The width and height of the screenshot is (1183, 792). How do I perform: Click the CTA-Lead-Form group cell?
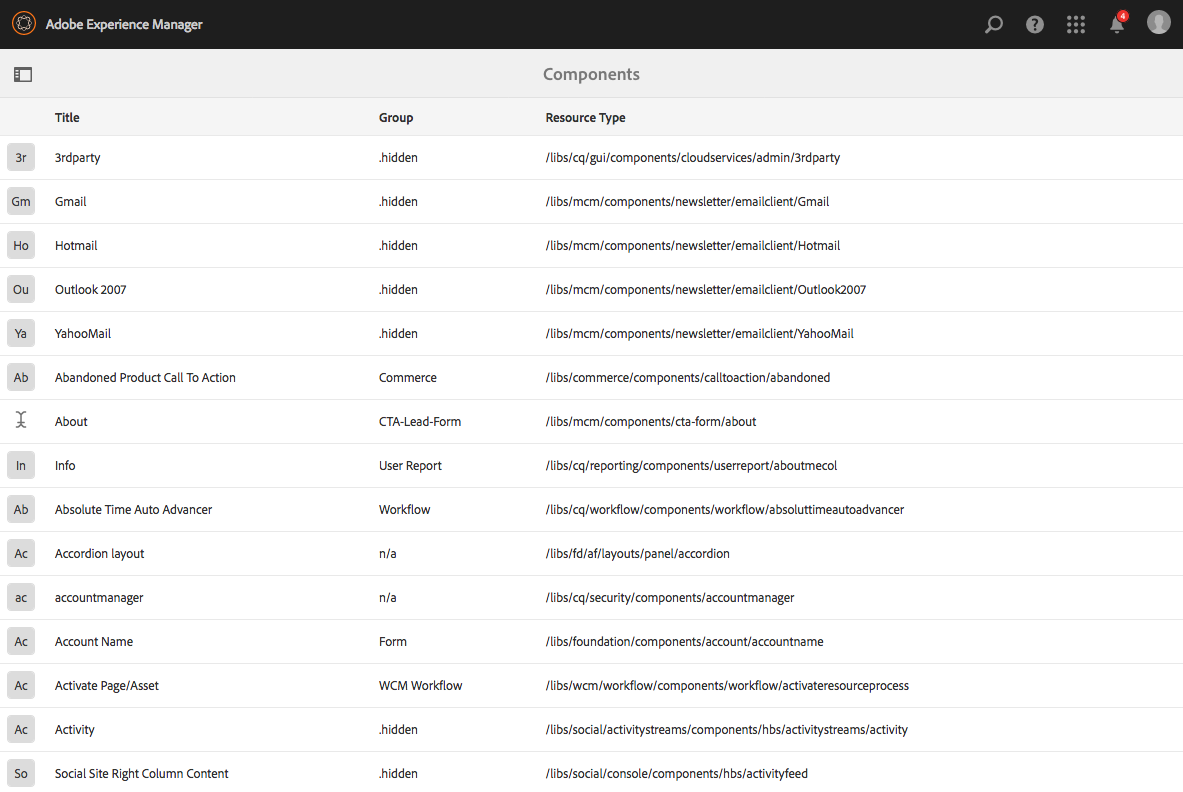419,422
